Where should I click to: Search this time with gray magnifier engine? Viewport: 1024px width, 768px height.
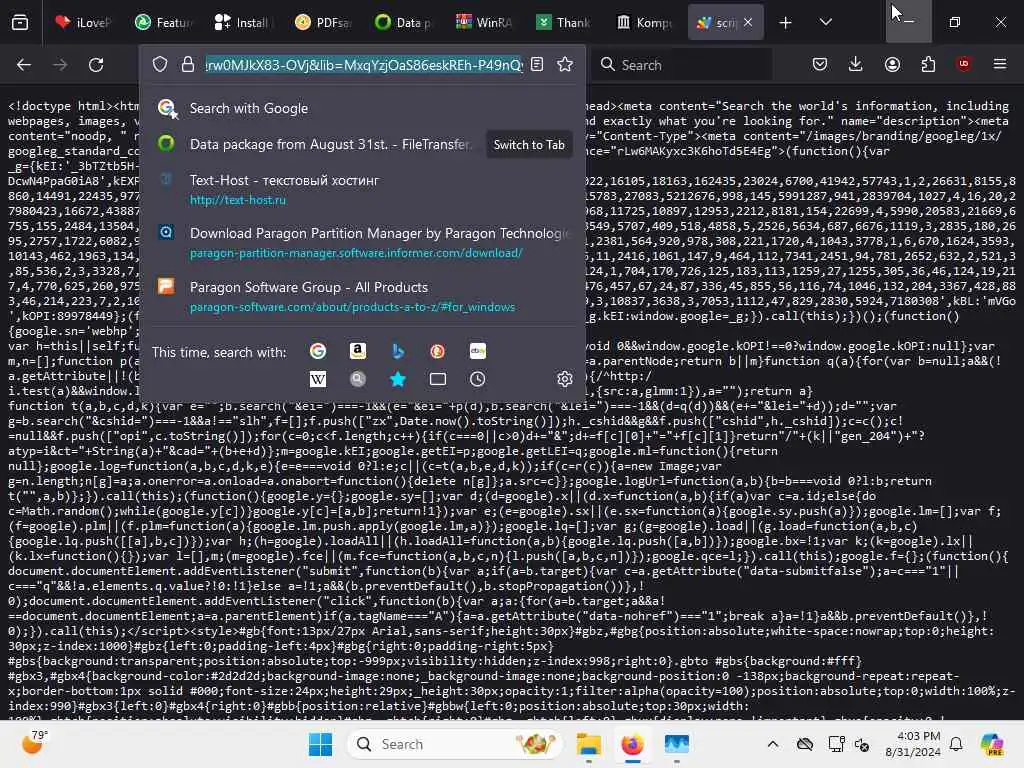click(358, 379)
